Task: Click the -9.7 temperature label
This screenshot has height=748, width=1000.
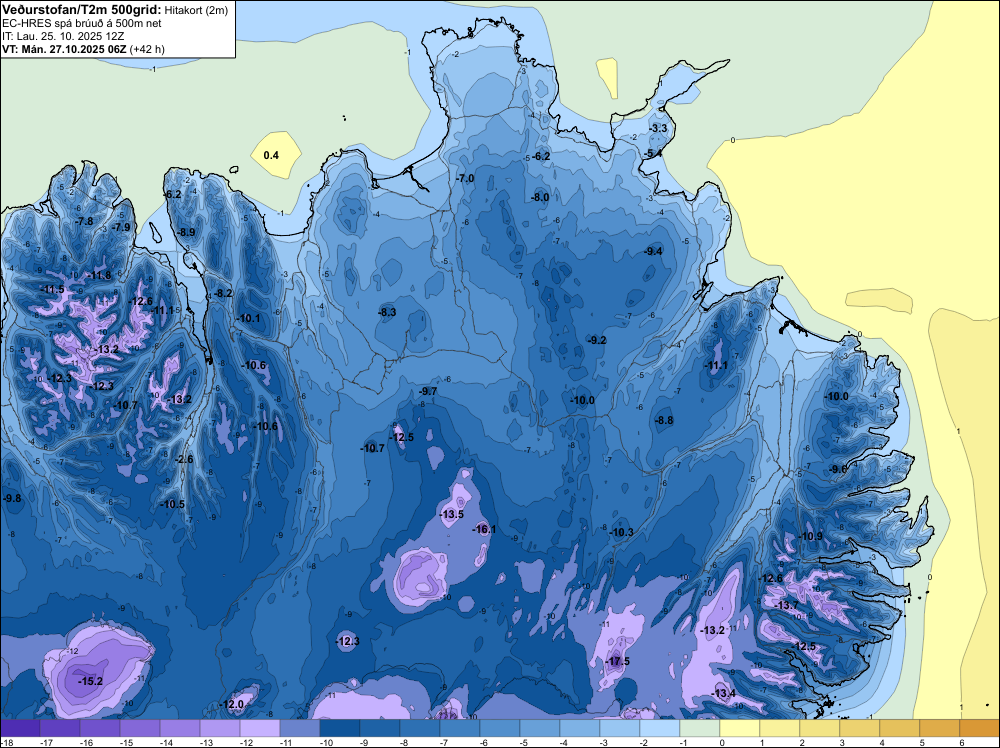Action: click(428, 391)
